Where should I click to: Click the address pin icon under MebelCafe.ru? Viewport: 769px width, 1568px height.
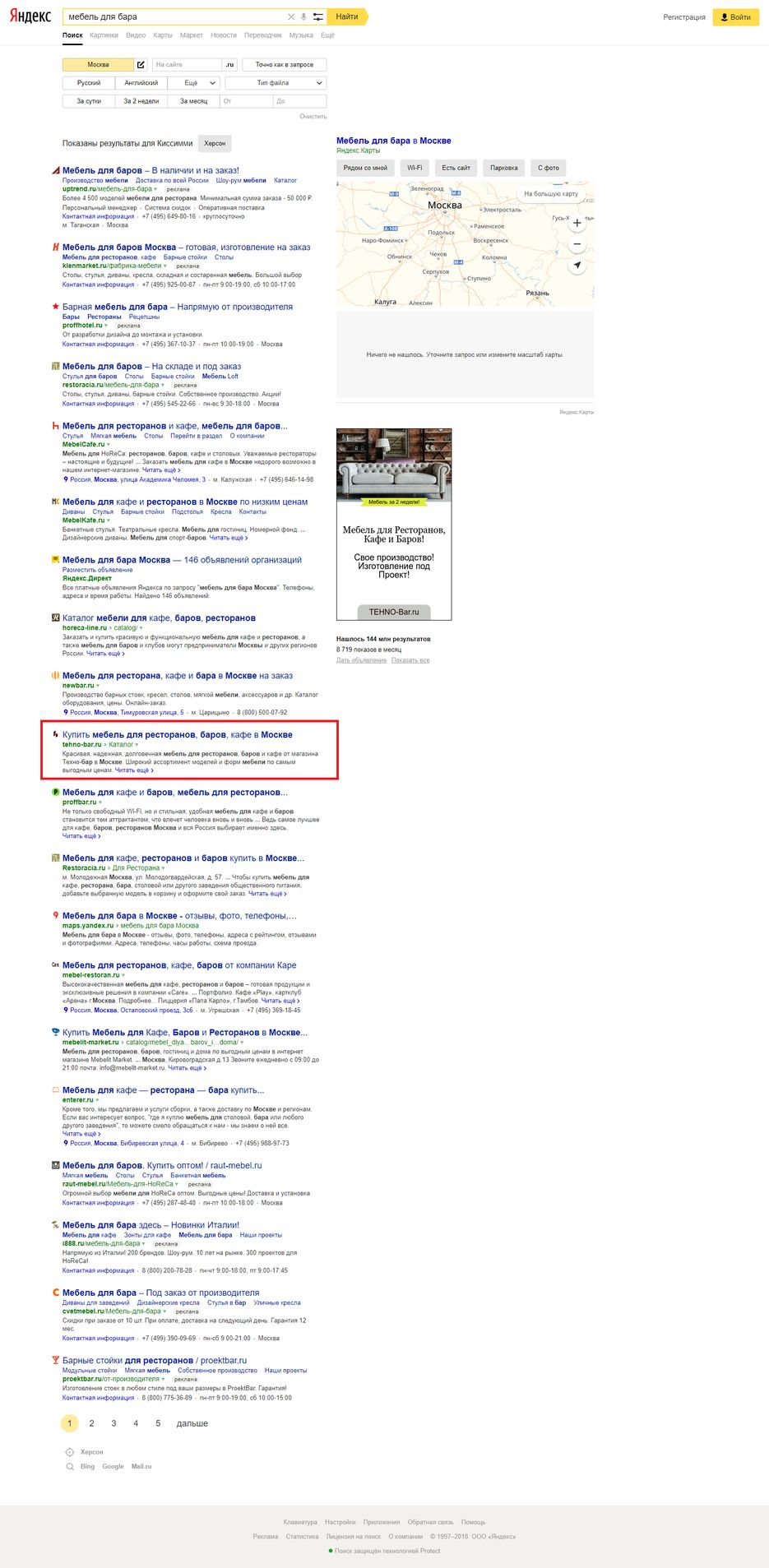click(x=66, y=479)
